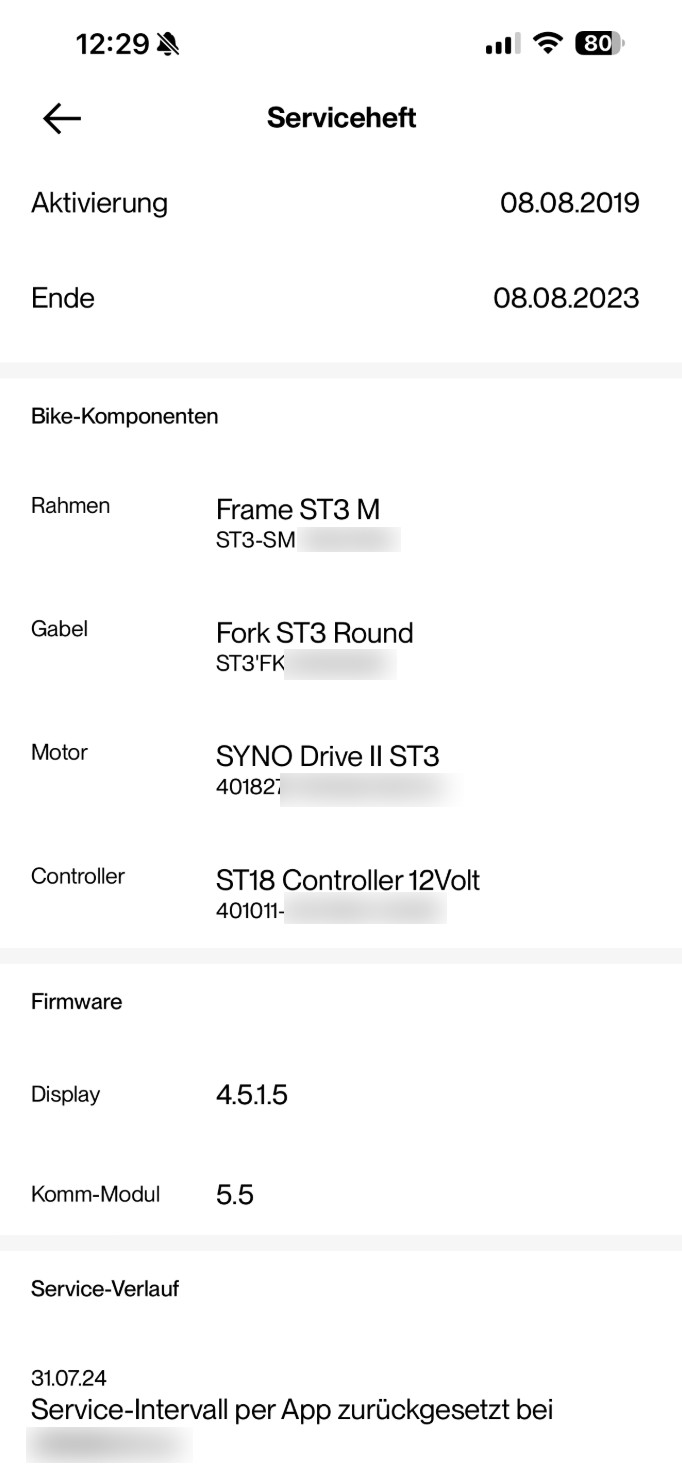
Task: Tap the ST18 Controller 12Volt entry
Action: click(347, 880)
